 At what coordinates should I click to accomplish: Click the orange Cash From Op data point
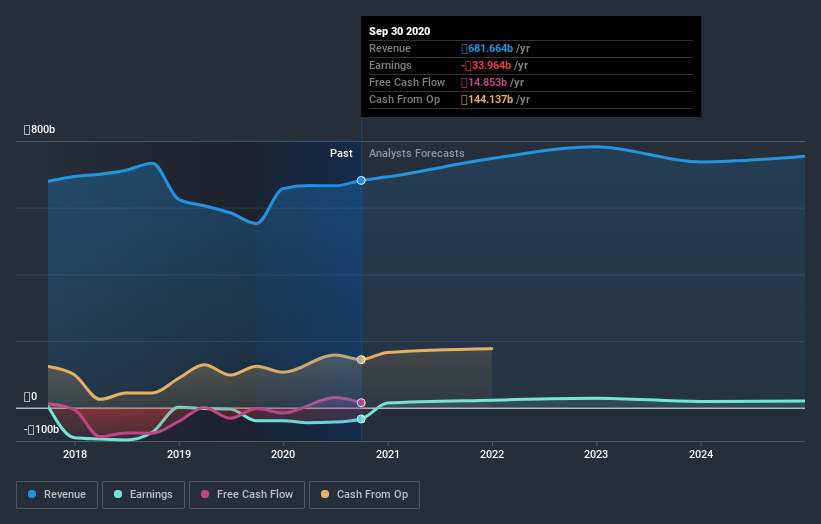click(361, 360)
